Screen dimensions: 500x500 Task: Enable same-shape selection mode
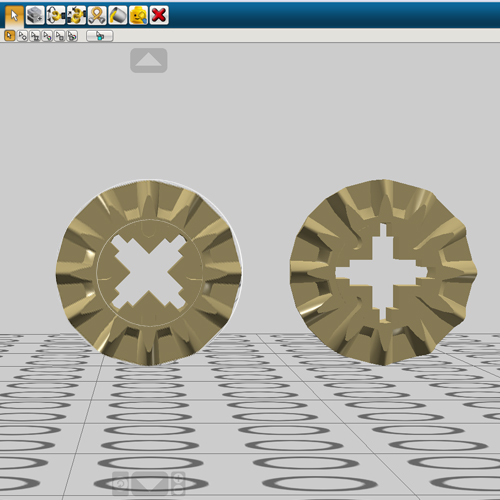coord(60,36)
